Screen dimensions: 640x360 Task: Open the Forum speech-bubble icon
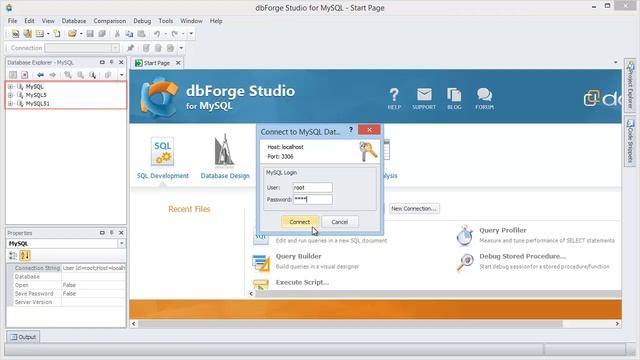pos(484,98)
